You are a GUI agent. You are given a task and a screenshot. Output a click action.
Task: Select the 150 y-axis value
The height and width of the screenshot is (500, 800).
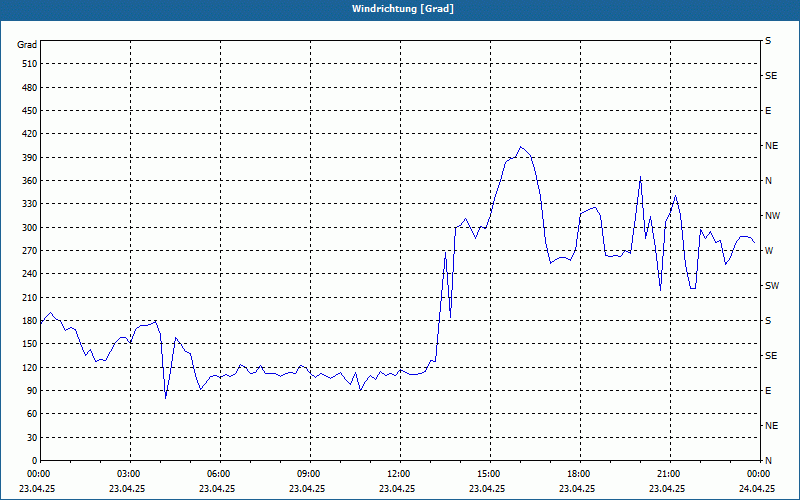pos(30,344)
